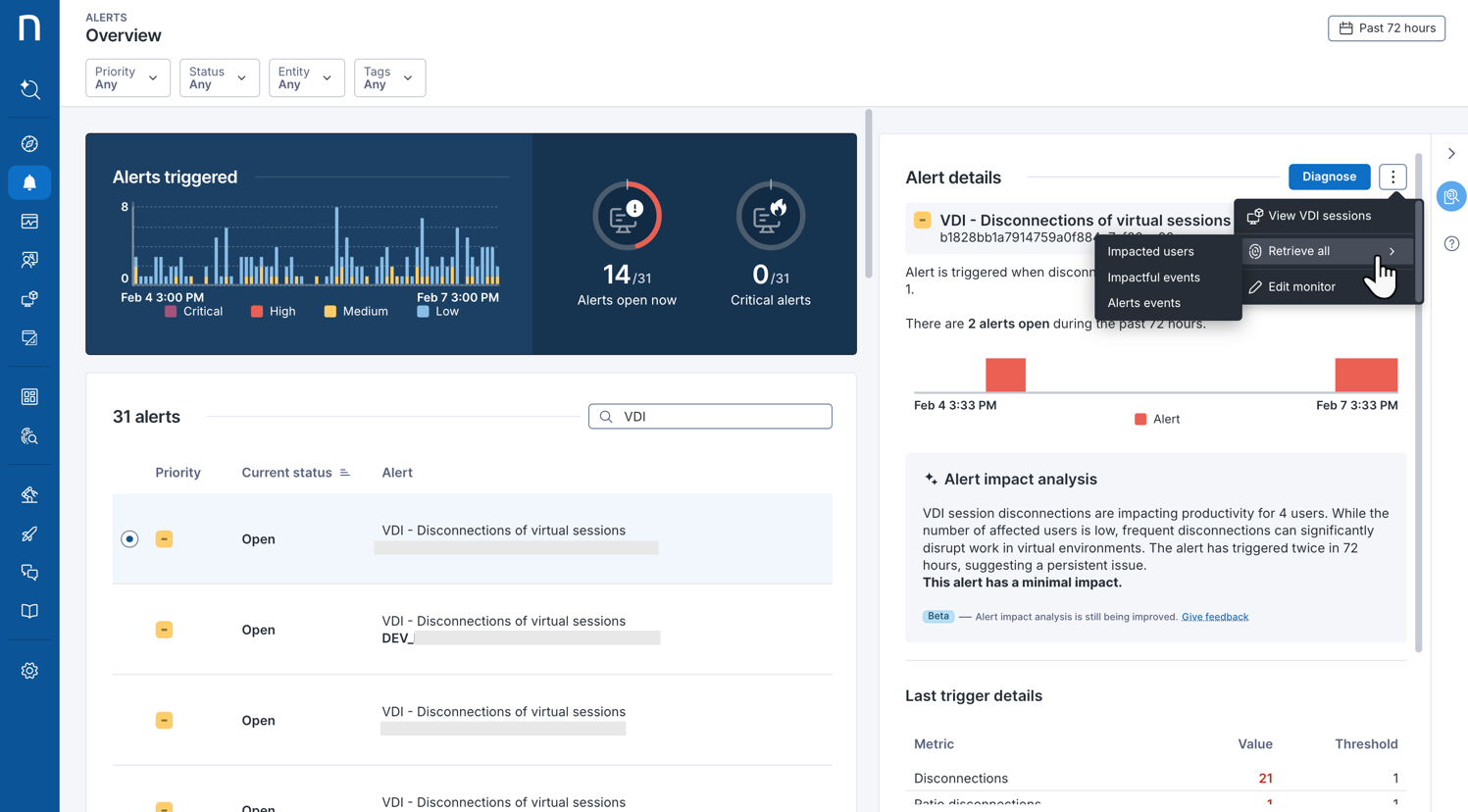1468x812 pixels.
Task: Click the search icon in left sidebar
Action: tap(29, 90)
